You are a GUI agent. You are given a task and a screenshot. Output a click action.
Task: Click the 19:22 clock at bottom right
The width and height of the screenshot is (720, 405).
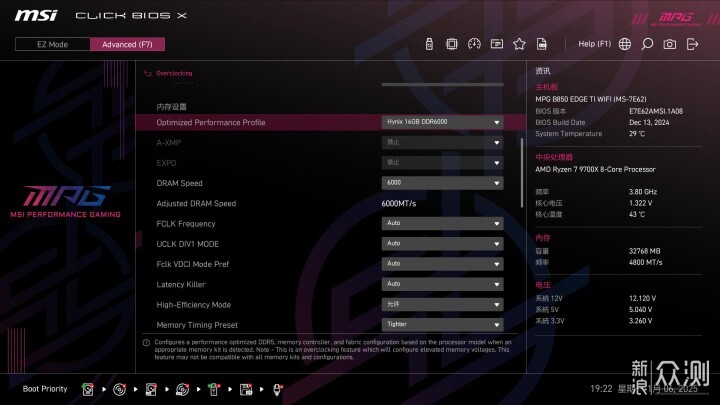click(x=601, y=389)
